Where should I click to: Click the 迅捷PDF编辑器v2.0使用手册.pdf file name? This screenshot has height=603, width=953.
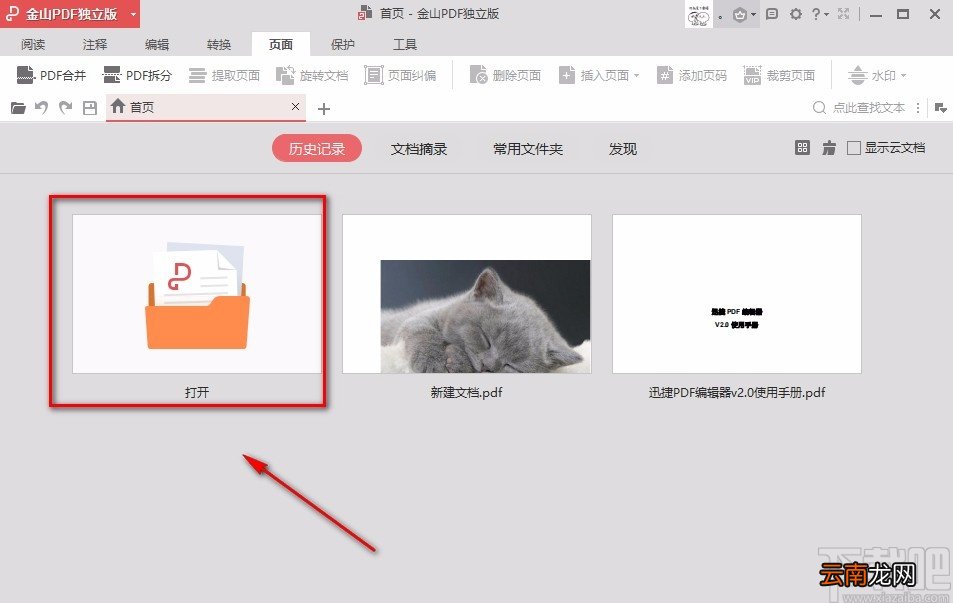point(737,393)
